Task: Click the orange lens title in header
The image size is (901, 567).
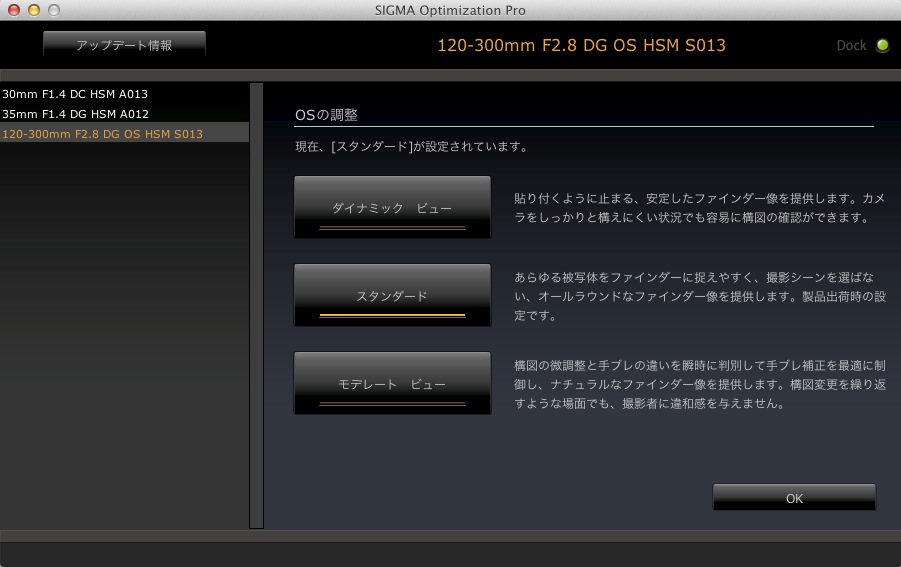Action: (582, 45)
